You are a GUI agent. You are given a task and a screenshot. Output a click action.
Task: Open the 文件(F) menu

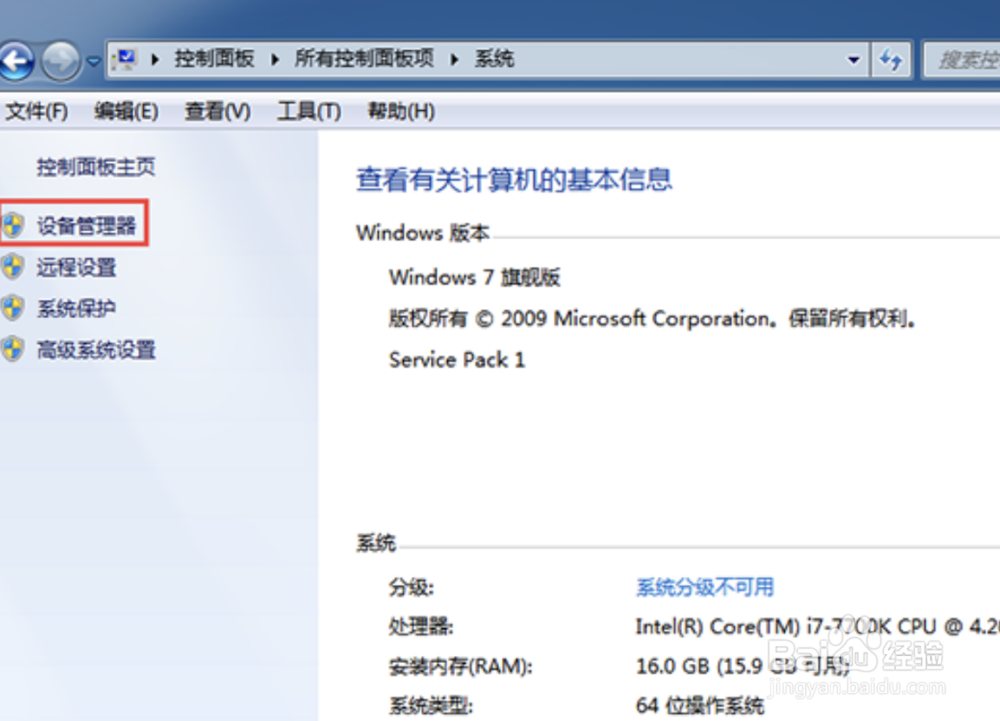pos(36,112)
